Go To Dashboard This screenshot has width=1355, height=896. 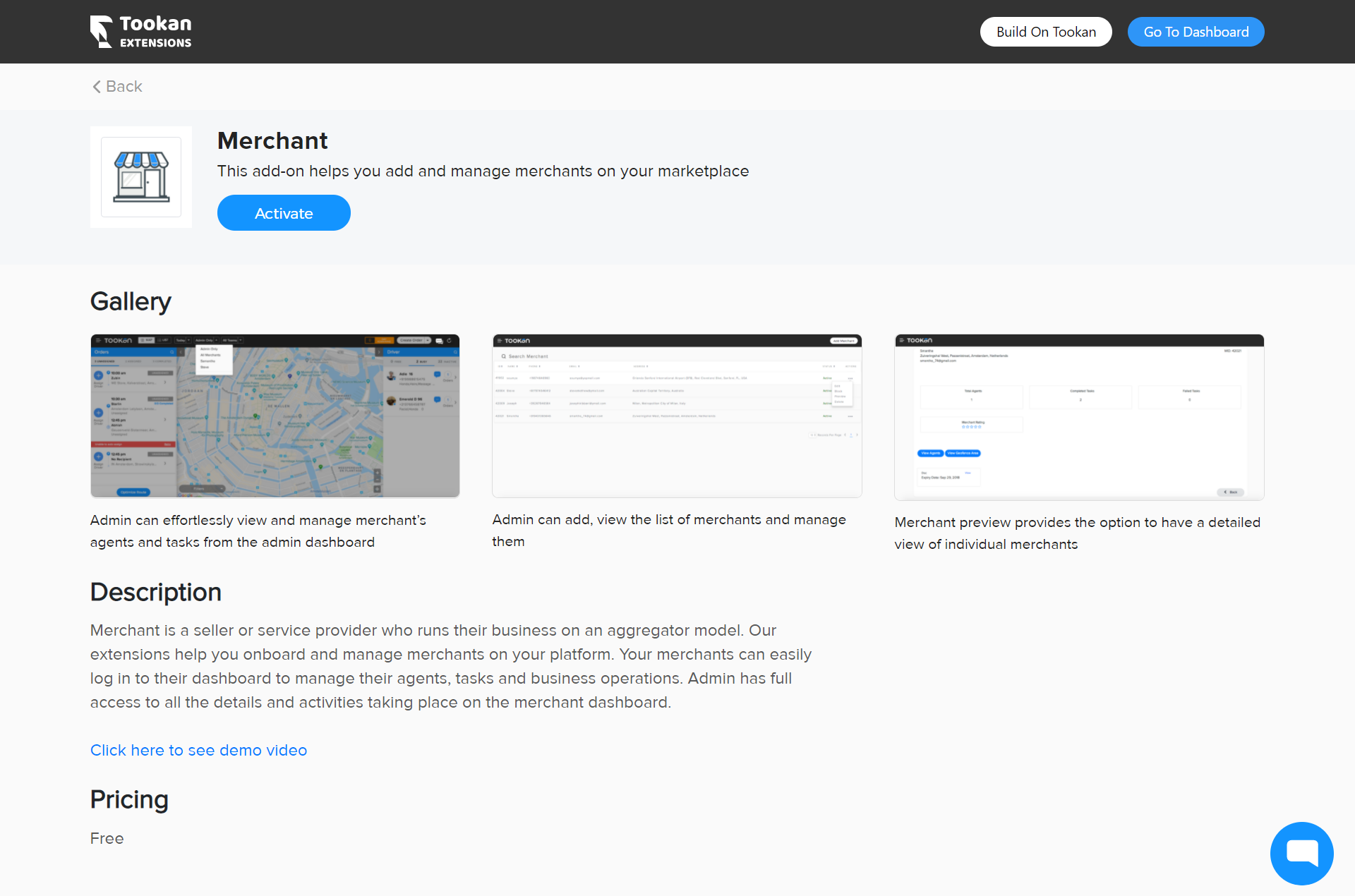click(1196, 32)
